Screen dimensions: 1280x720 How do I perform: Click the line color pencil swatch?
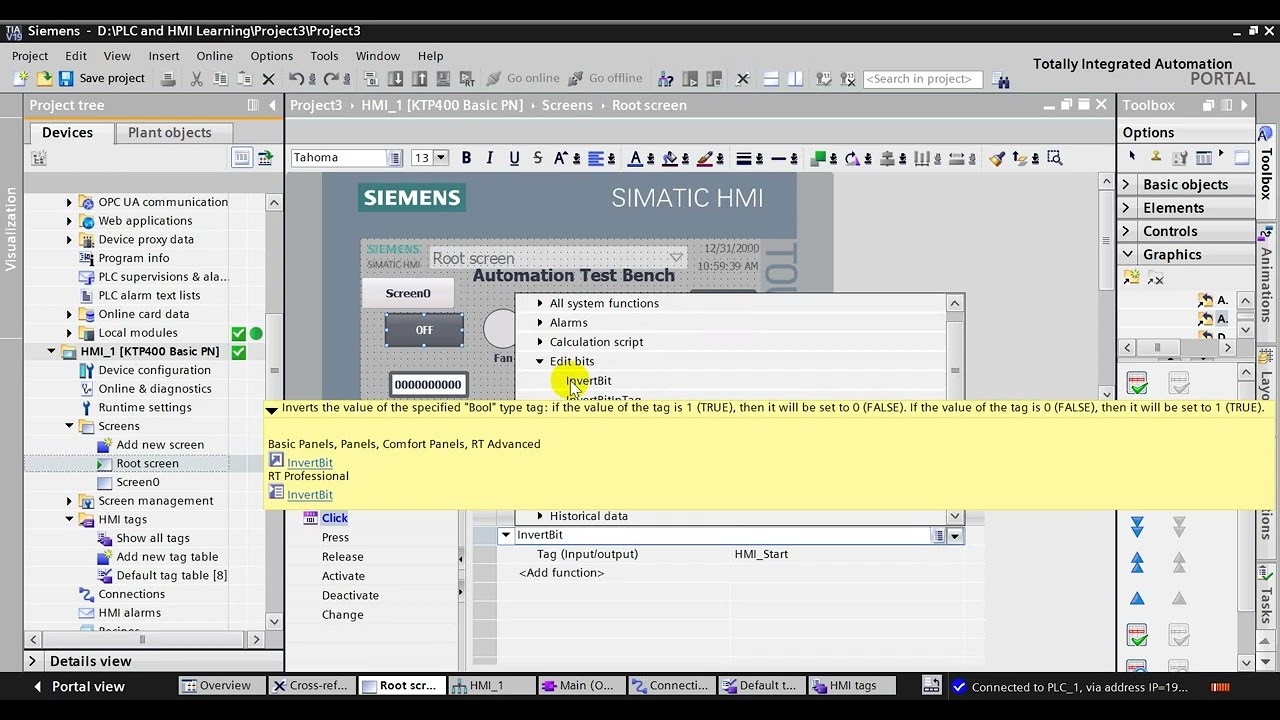[x=705, y=158]
